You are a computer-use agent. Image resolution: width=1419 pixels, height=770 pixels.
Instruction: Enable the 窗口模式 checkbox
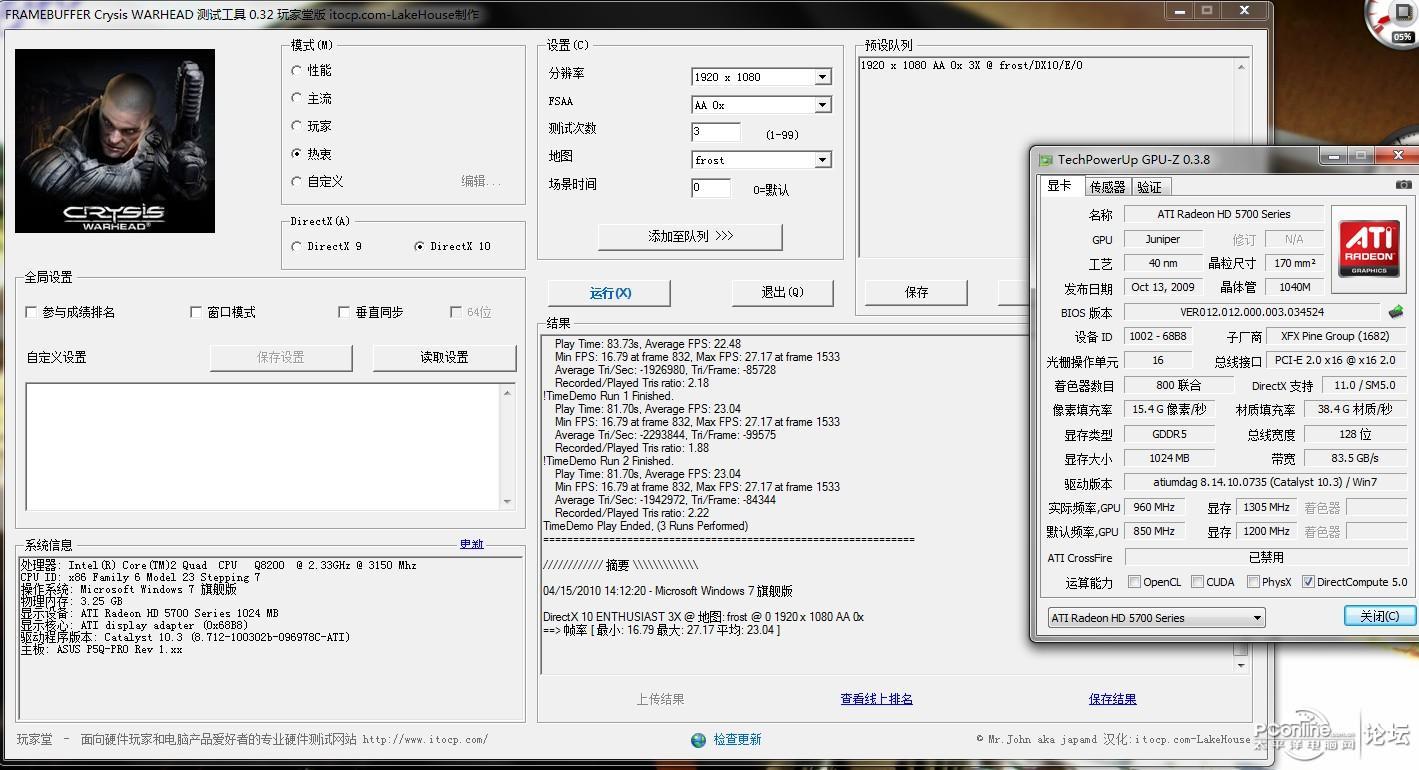[x=196, y=312]
